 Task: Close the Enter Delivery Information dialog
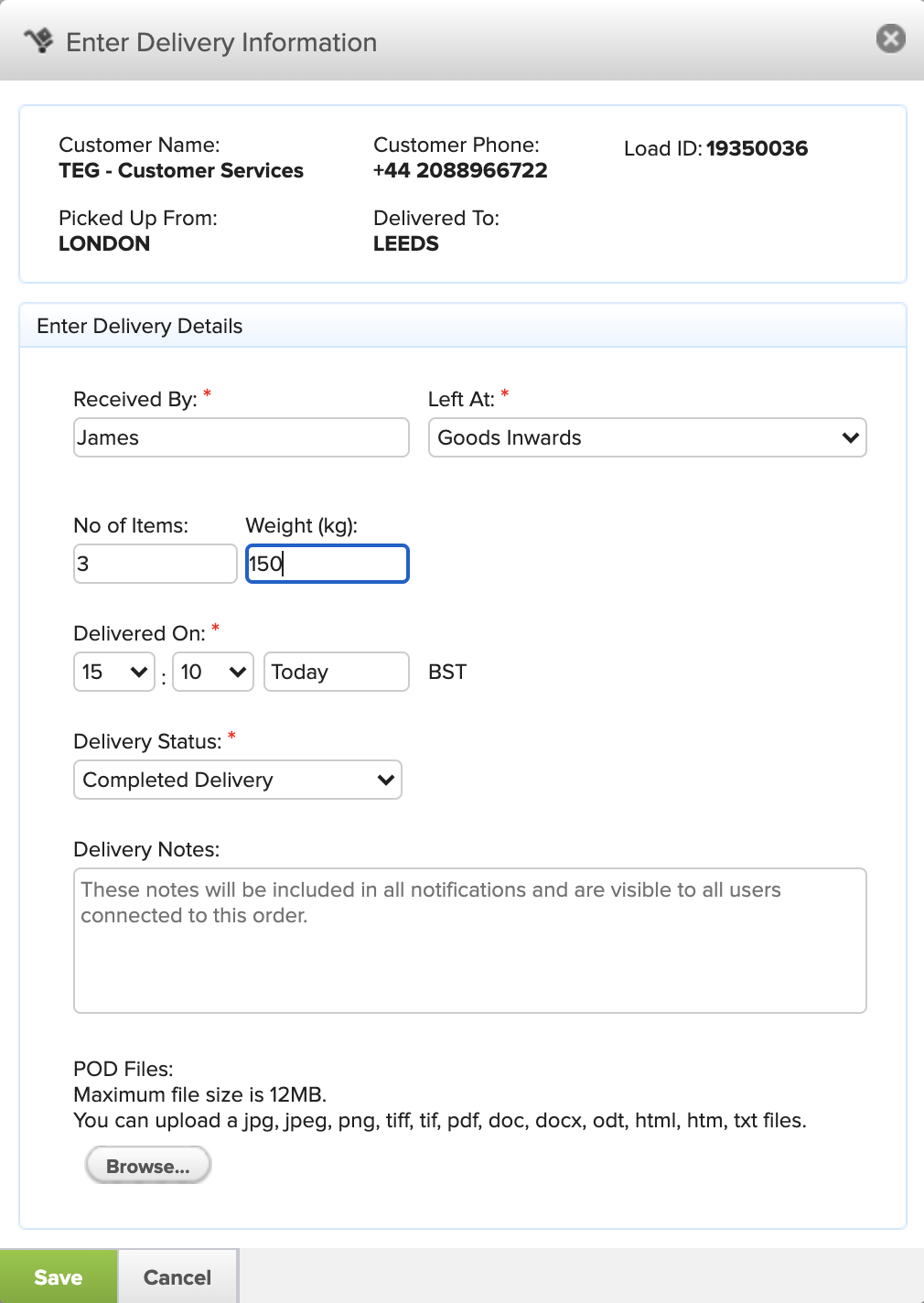[890, 38]
